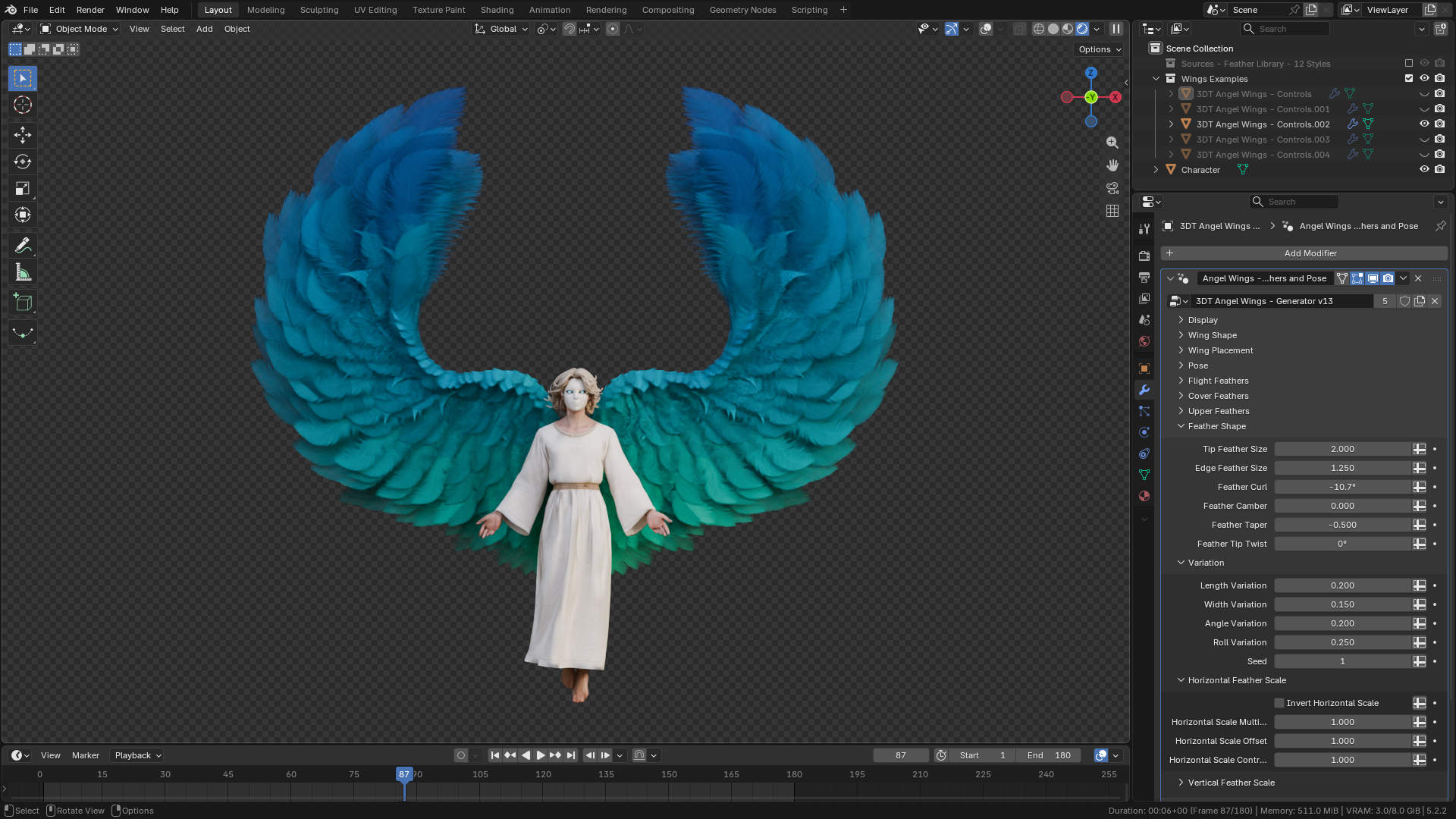Open Modifiers wrench properties tab
This screenshot has width=1456, height=819.
click(1144, 390)
